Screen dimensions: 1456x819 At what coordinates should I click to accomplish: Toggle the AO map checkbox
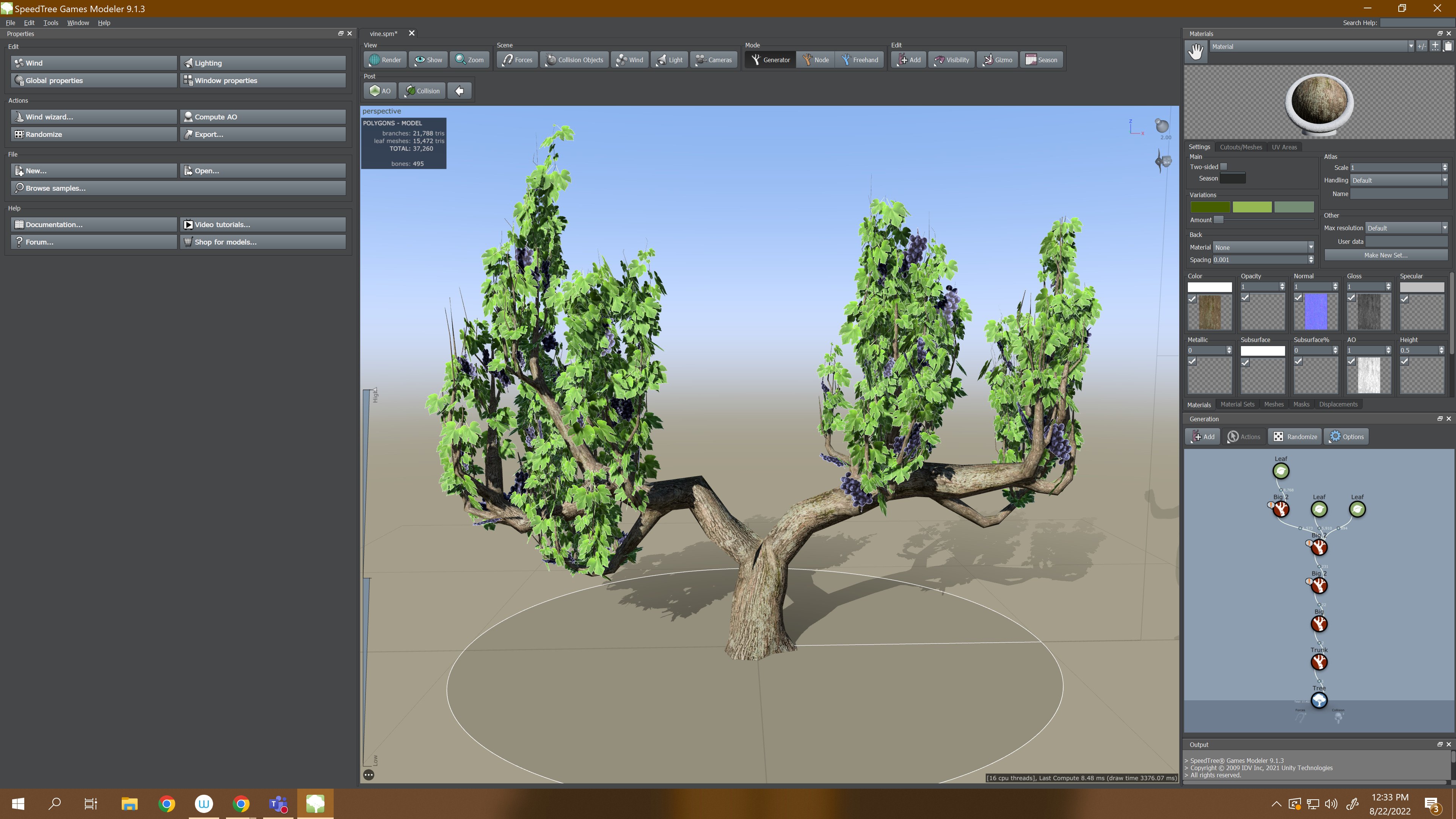[x=1351, y=362]
